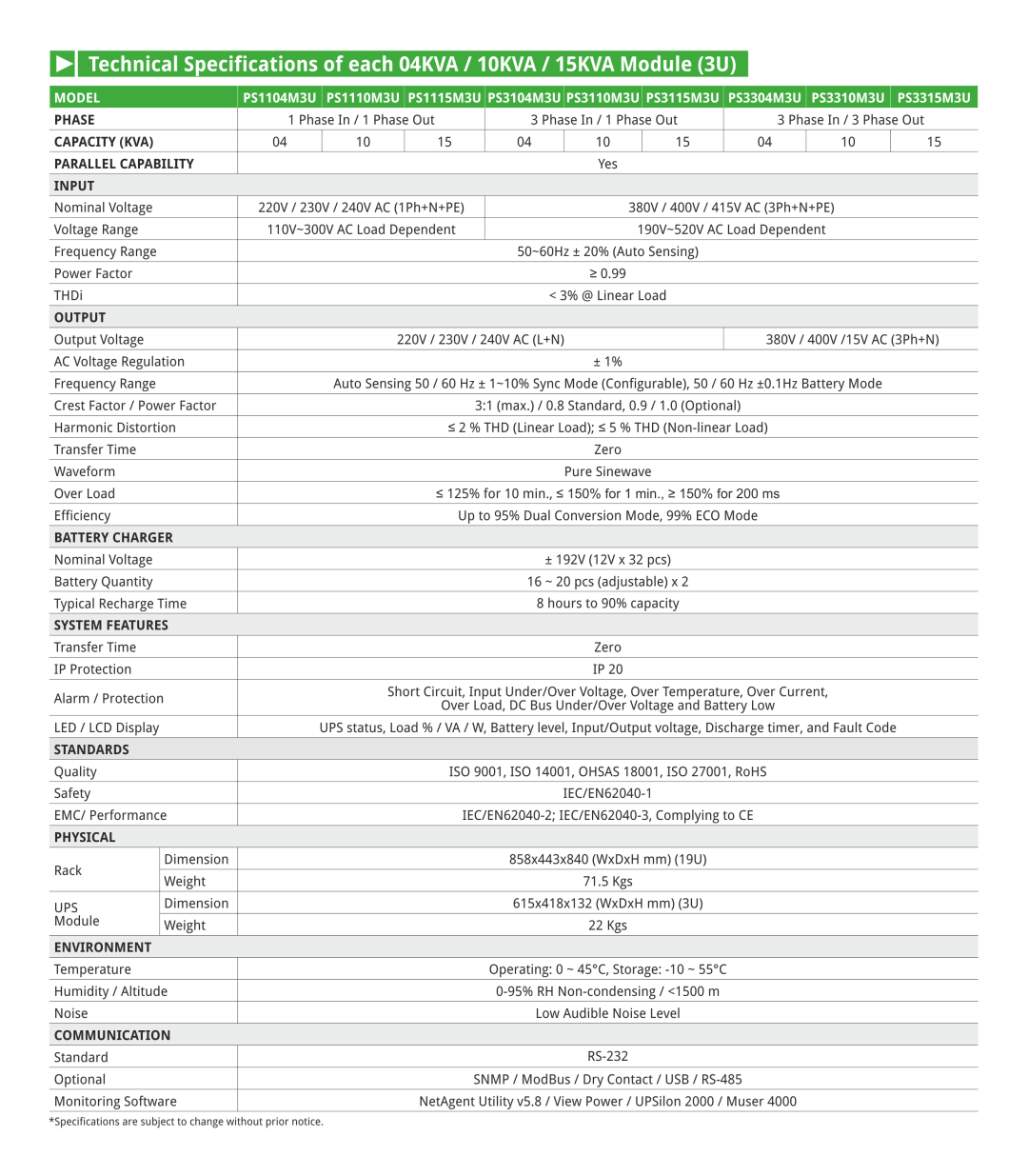Click the 'RS-232' standard value
Screen dimensions: 1028x1176
click(x=607, y=1057)
